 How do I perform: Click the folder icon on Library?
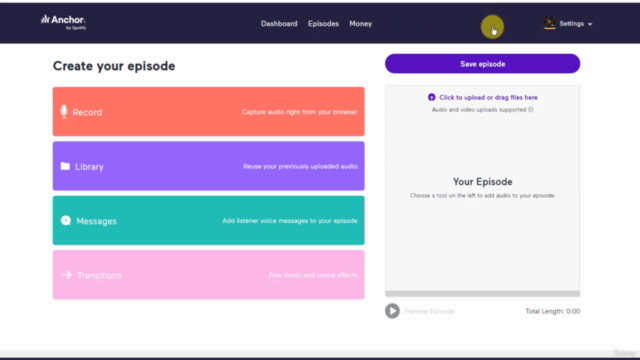pyautogui.click(x=65, y=166)
